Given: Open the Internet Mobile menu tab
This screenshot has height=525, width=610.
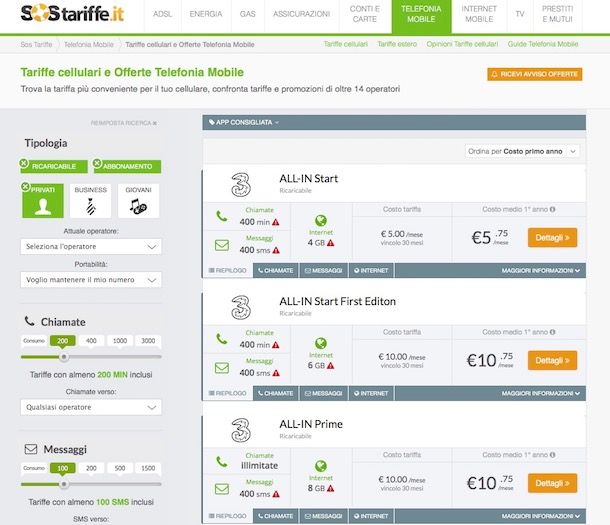Looking at the screenshot, I should point(479,14).
